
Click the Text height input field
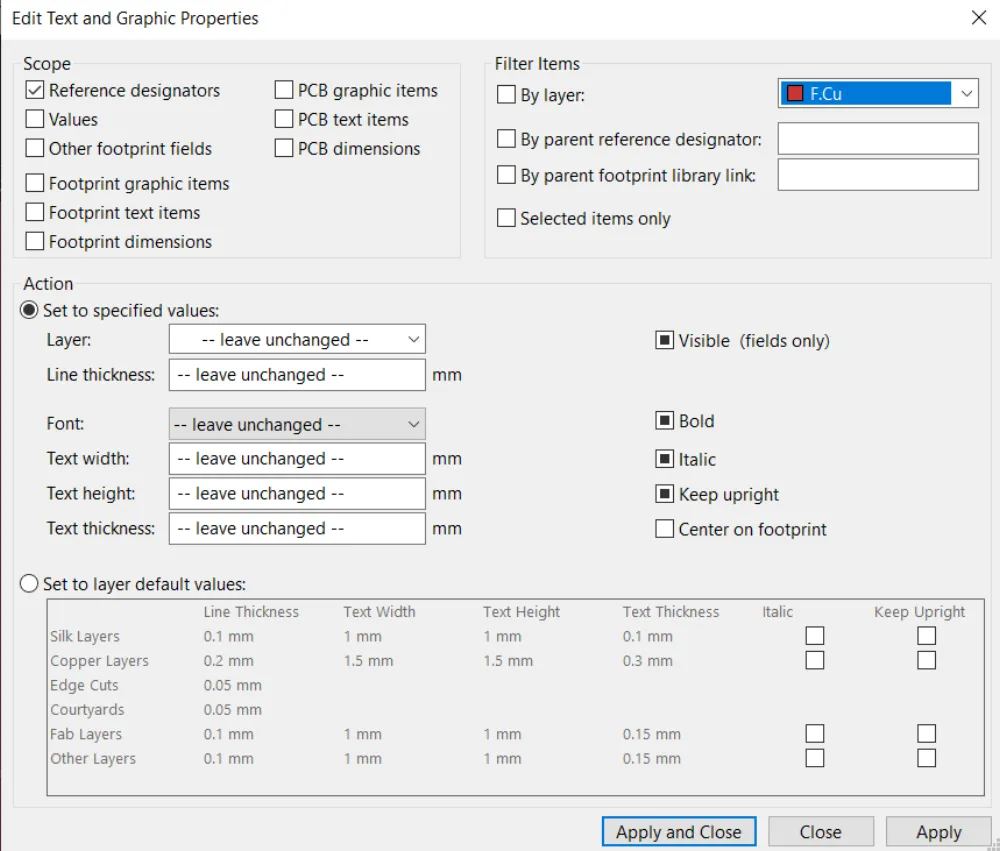(x=297, y=494)
